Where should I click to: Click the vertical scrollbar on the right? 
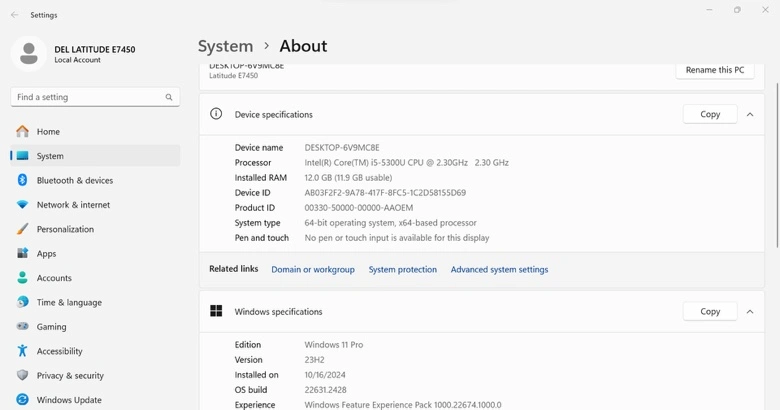click(x=777, y=164)
